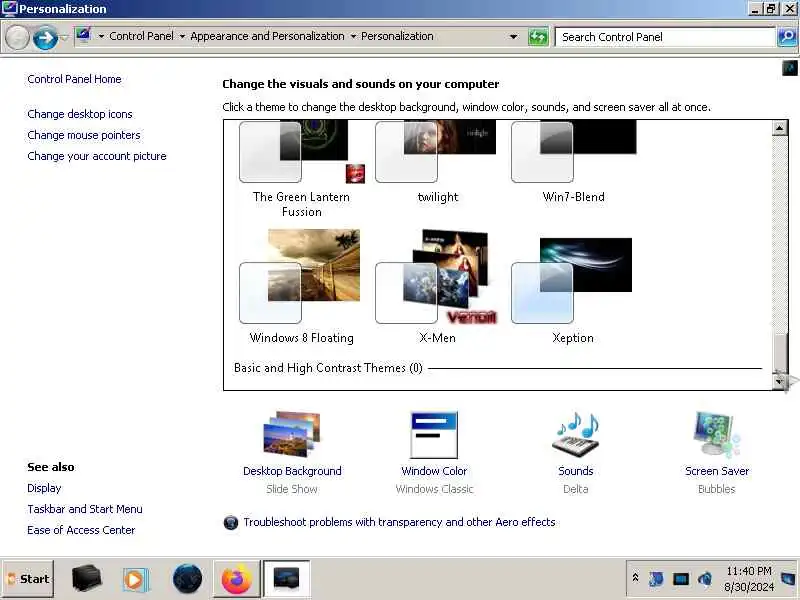800x600 pixels.
Task: Click Appearance and Personalization breadcrumb
Action: tap(267, 36)
